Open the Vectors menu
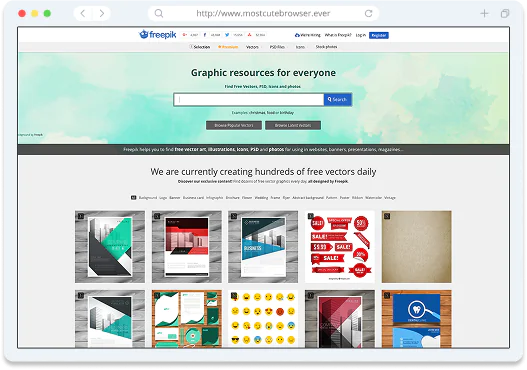Screen dimensions: 527x370 coord(252,47)
